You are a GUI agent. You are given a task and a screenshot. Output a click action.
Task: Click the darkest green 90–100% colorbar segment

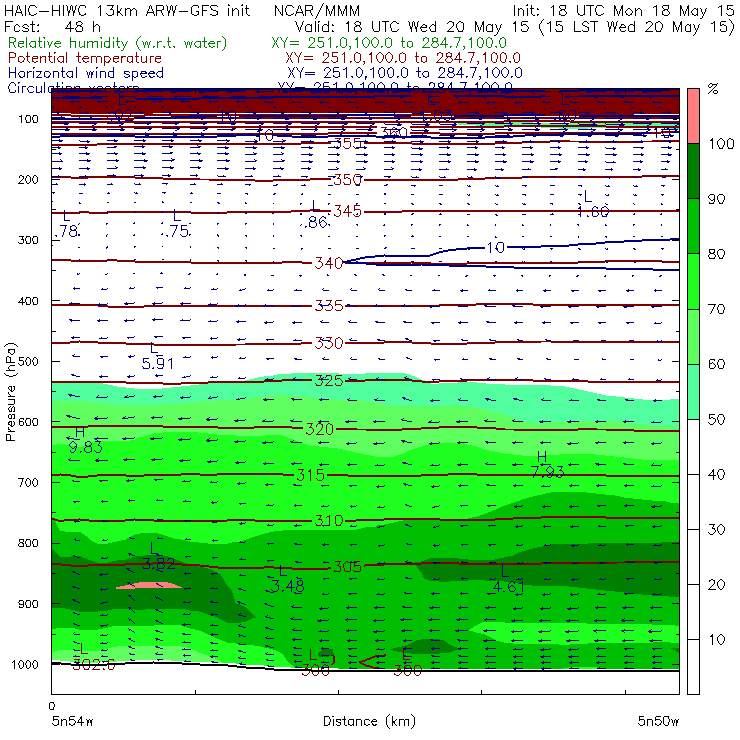click(693, 171)
